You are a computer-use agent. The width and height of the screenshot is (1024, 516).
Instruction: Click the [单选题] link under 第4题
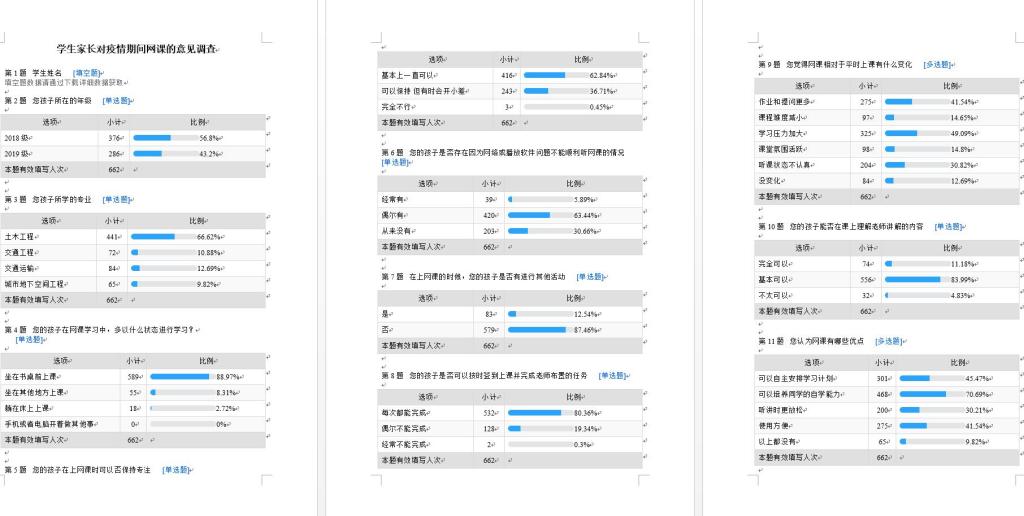(x=31, y=339)
